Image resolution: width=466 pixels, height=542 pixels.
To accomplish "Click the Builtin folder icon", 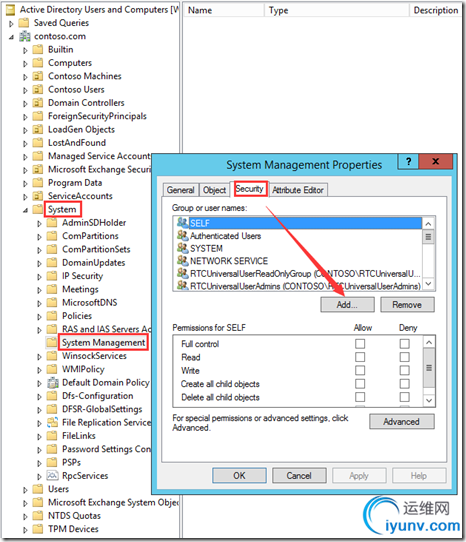I will click(38, 49).
